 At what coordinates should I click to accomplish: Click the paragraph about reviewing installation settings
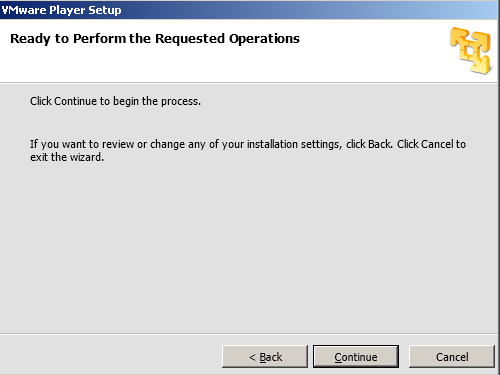point(248,150)
